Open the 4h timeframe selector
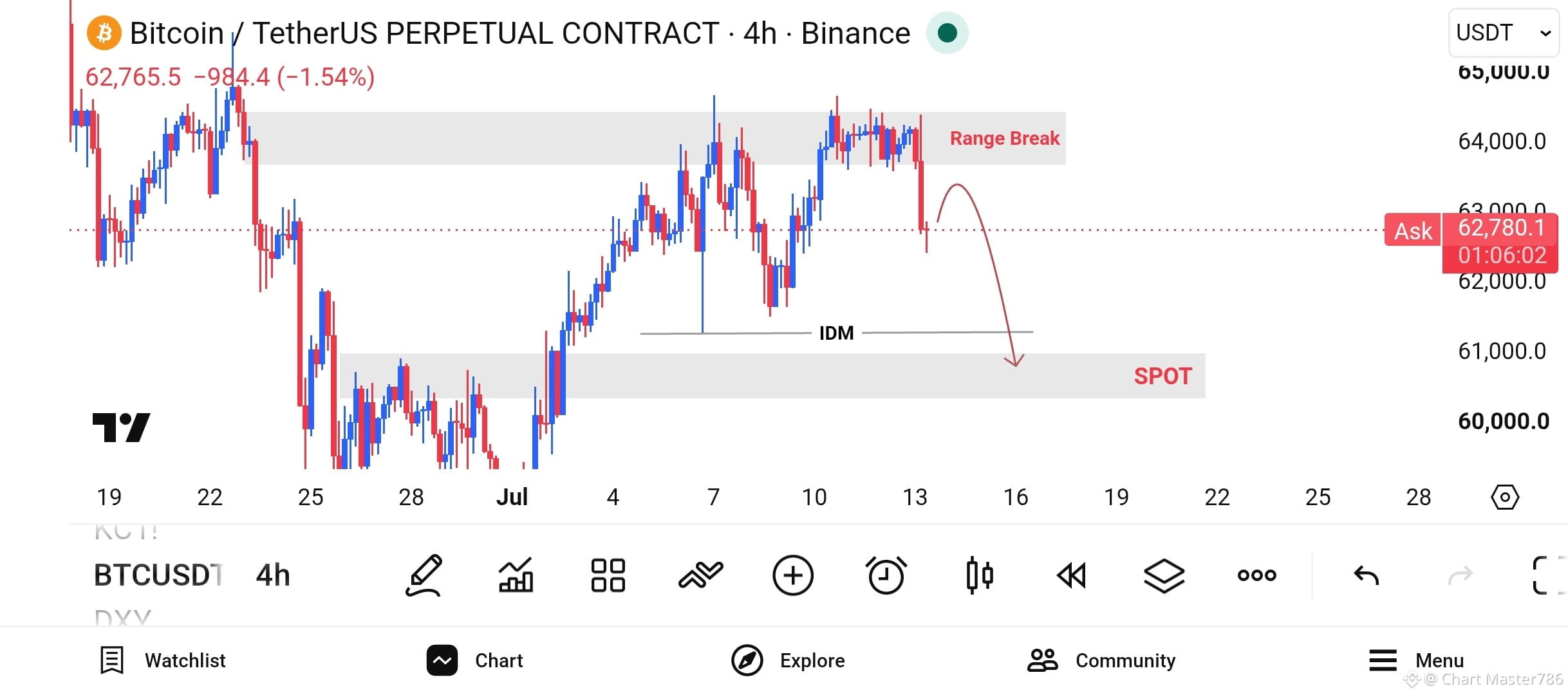The image size is (1568, 695). pos(273,575)
